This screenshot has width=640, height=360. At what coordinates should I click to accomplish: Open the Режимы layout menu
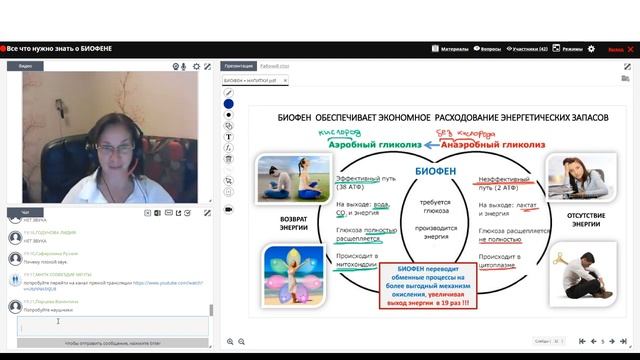(567, 49)
